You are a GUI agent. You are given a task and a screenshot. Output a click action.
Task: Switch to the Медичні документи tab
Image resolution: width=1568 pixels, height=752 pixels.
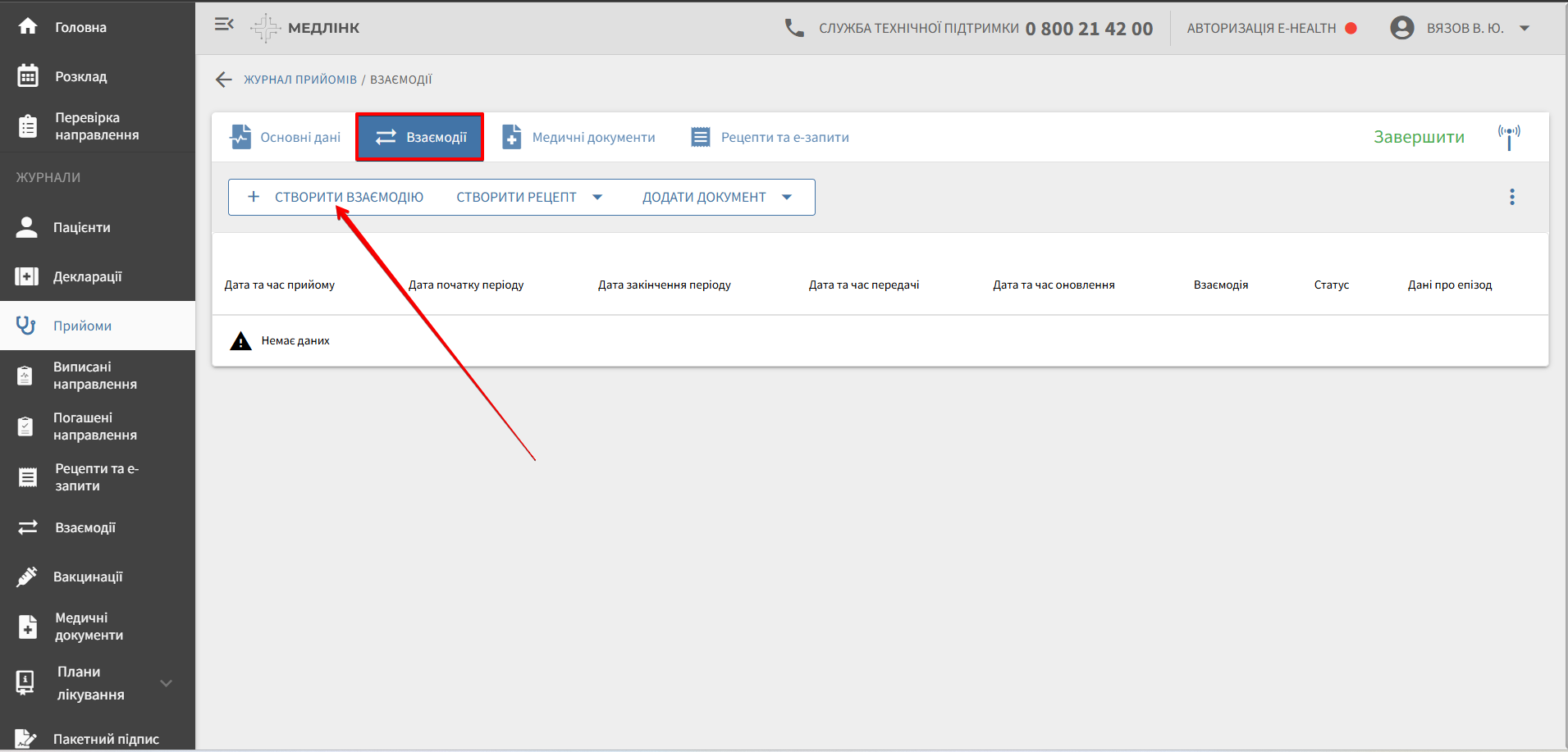[x=579, y=137]
